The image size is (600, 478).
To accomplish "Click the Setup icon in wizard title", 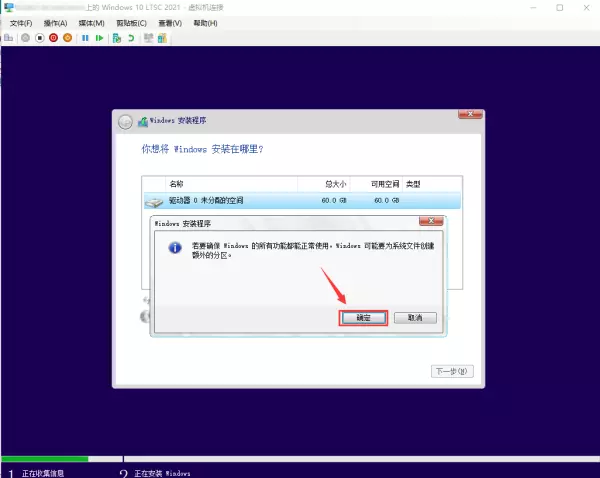I will point(143,122).
